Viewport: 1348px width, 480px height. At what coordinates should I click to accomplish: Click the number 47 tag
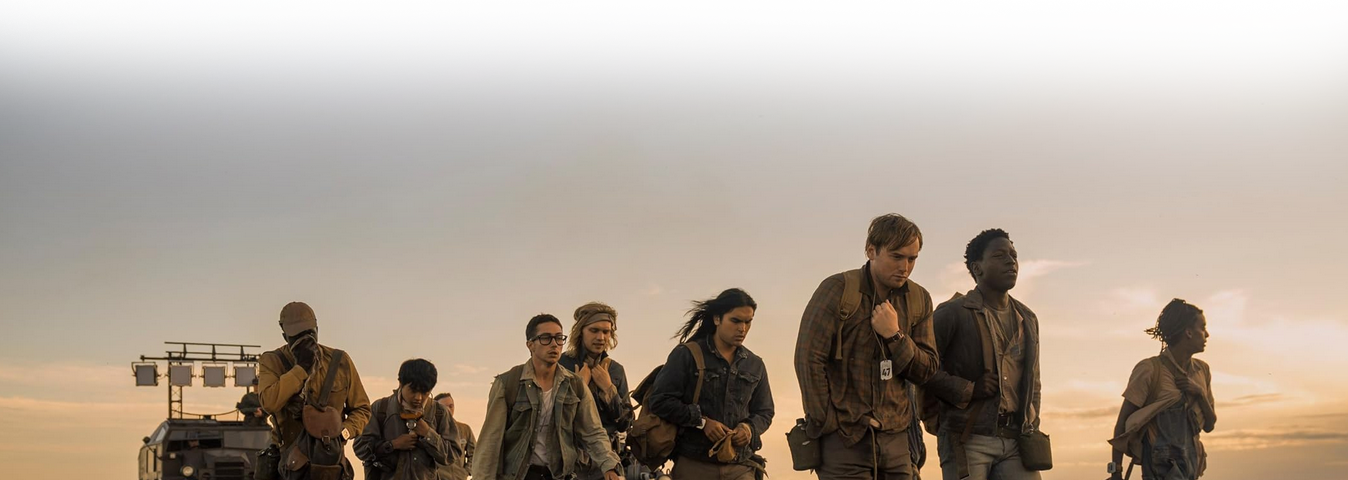click(885, 369)
